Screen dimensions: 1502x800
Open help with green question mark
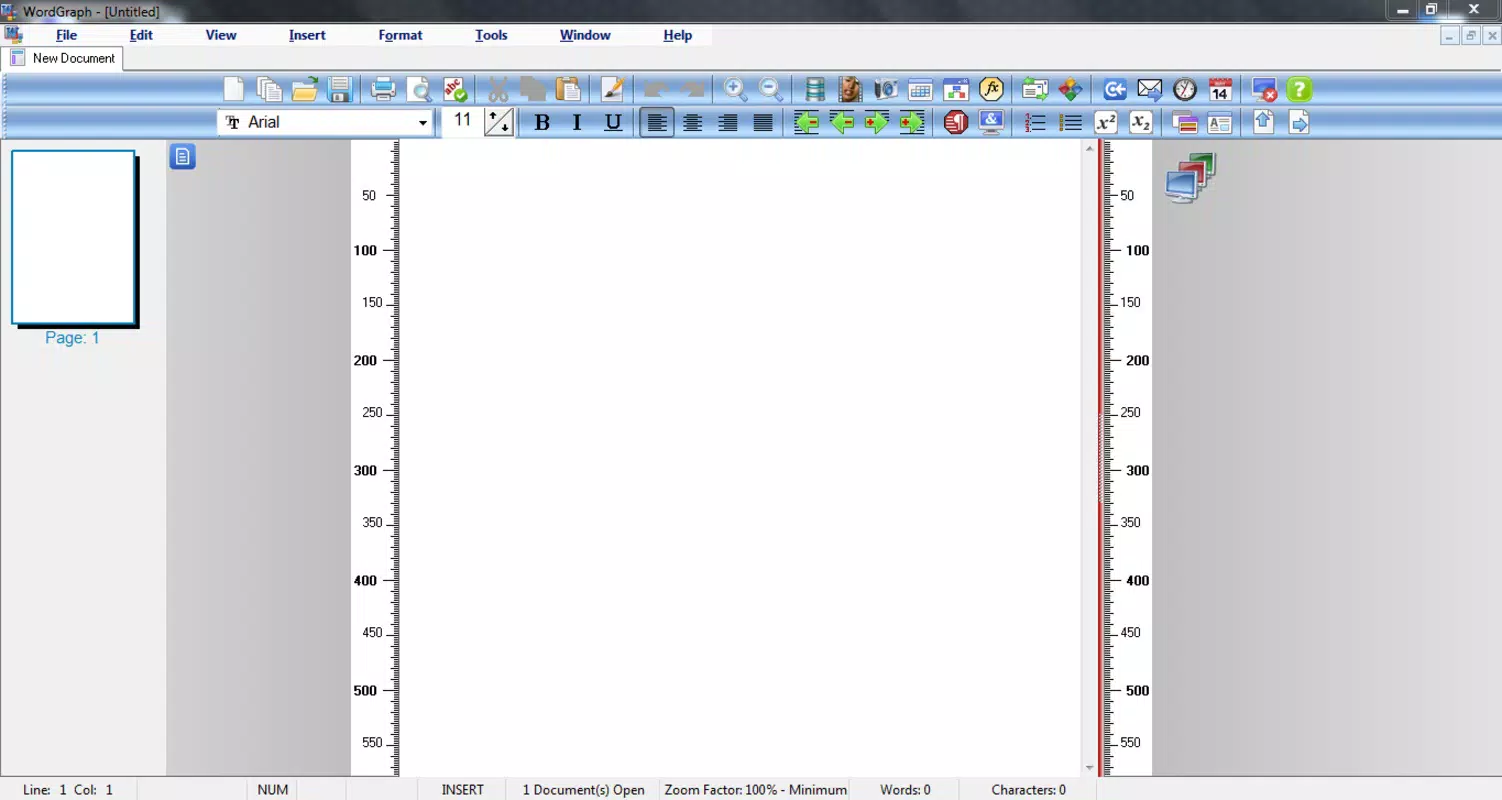tap(1299, 89)
